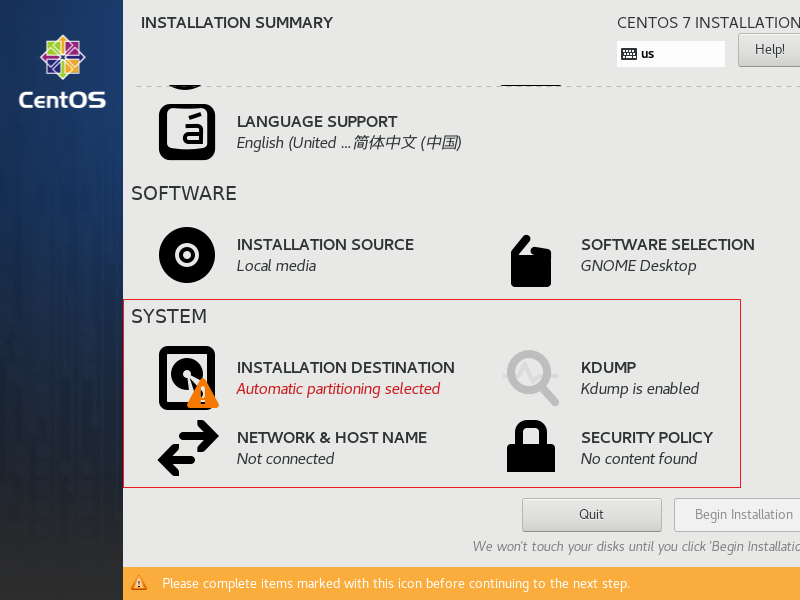Open the SECURITY POLICY label

pyautogui.click(x=646, y=437)
